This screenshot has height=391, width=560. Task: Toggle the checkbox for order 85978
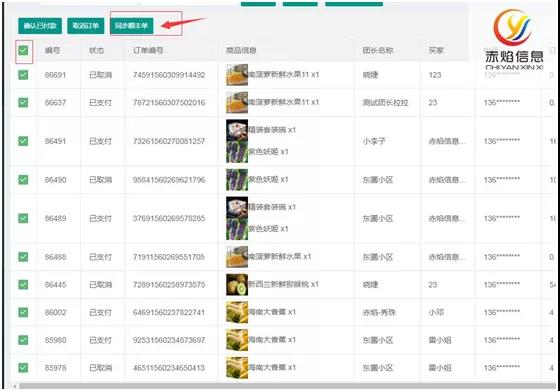click(23, 367)
